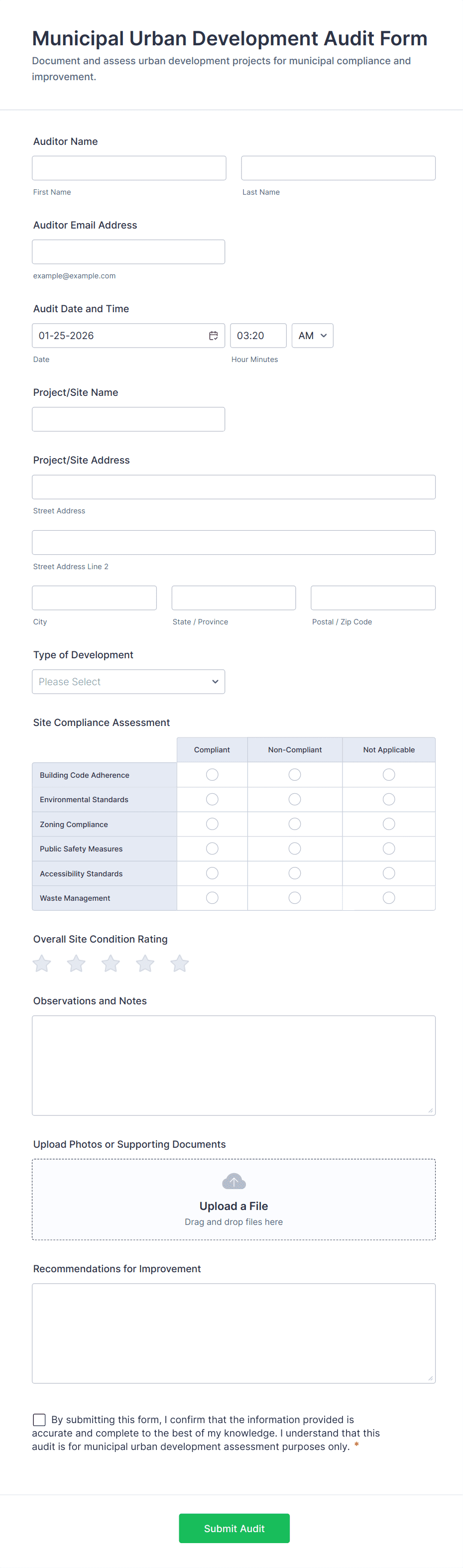This screenshot has width=463, height=1568.
Task: Check the submission confirmation checkbox
Action: click(x=39, y=1419)
